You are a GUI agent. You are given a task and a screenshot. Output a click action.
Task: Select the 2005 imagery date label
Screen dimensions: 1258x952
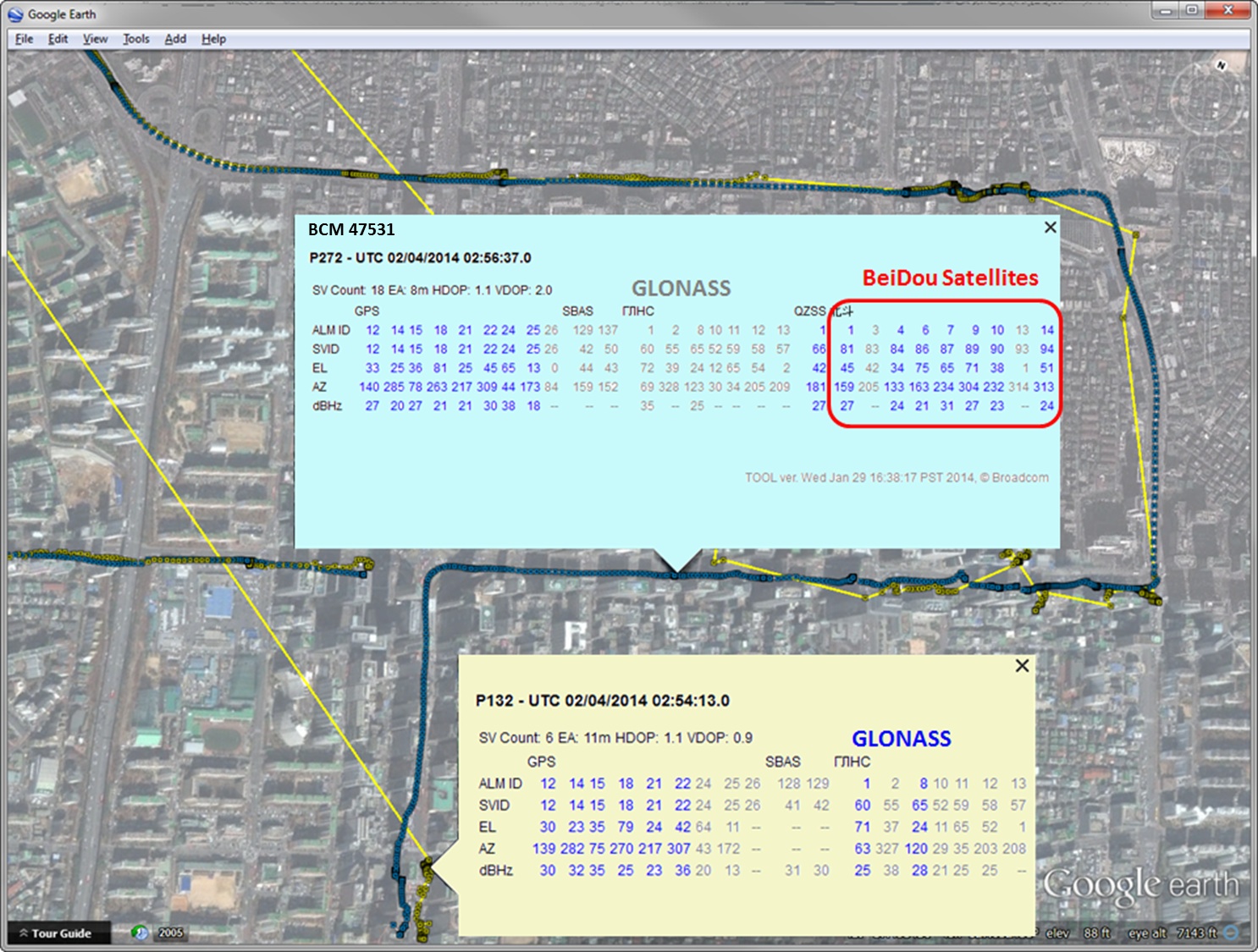point(171,933)
